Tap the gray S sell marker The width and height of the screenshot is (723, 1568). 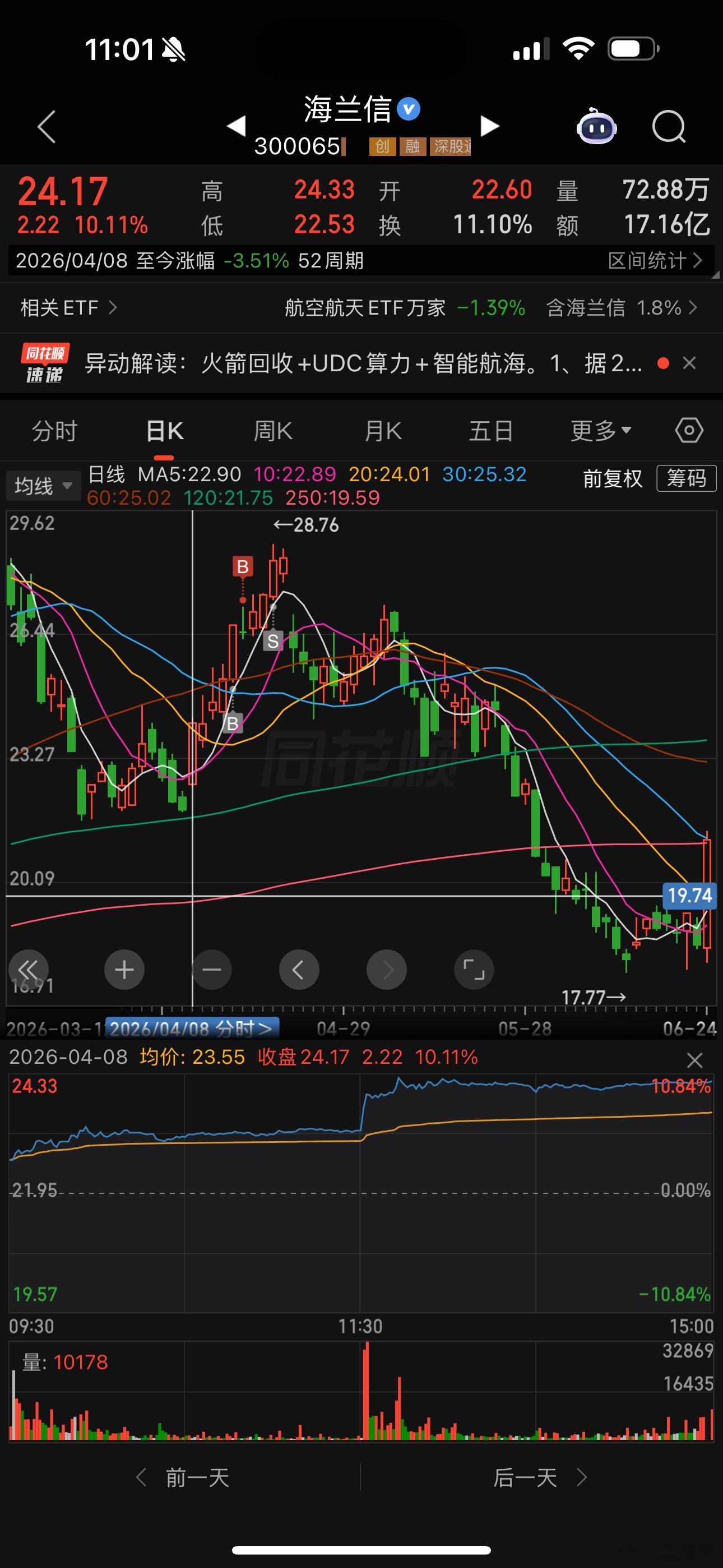click(272, 640)
